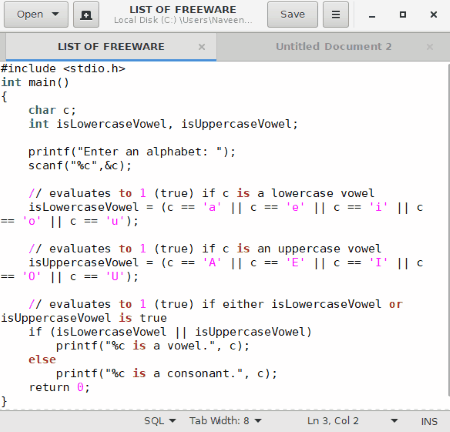The image size is (450, 432).
Task: Save the document with Save button
Action: click(292, 14)
